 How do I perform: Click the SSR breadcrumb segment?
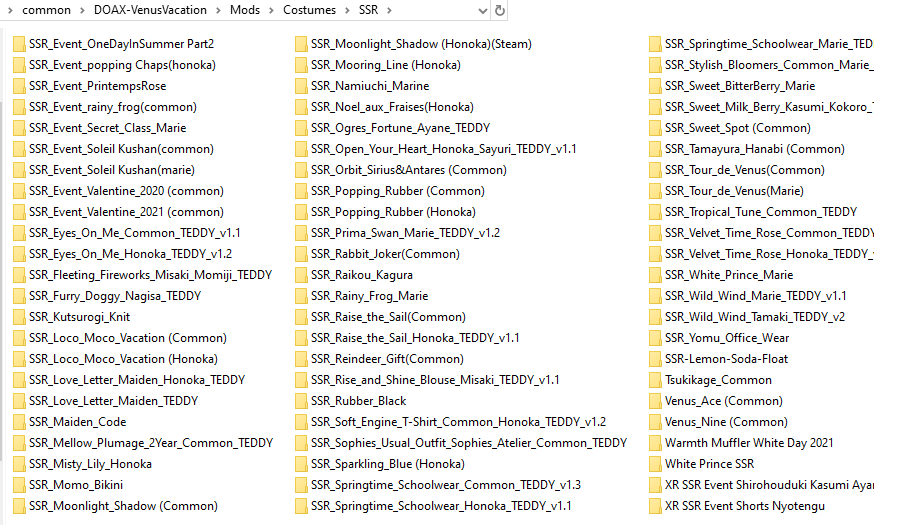coord(369,10)
